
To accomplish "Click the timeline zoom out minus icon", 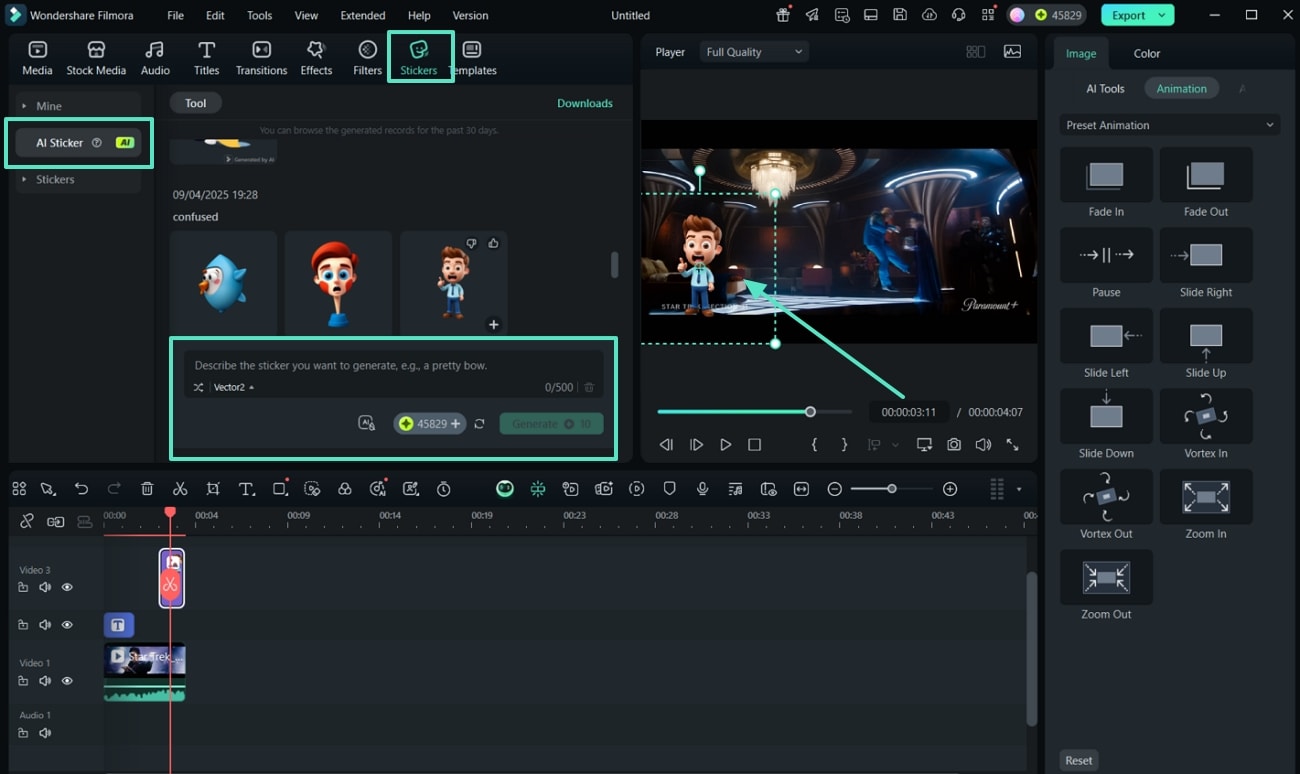I will click(835, 488).
